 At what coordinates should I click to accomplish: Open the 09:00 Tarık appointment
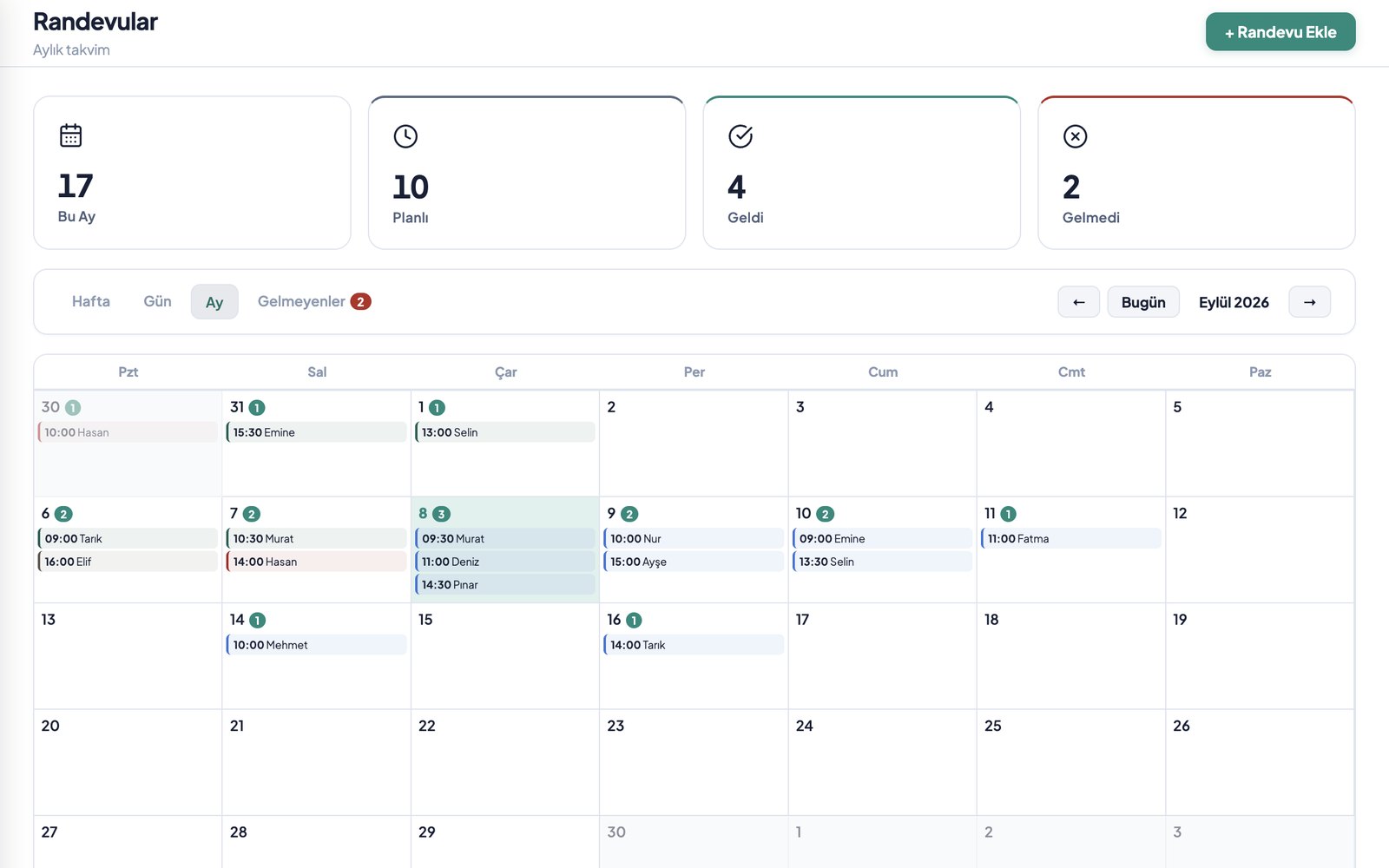(128, 538)
